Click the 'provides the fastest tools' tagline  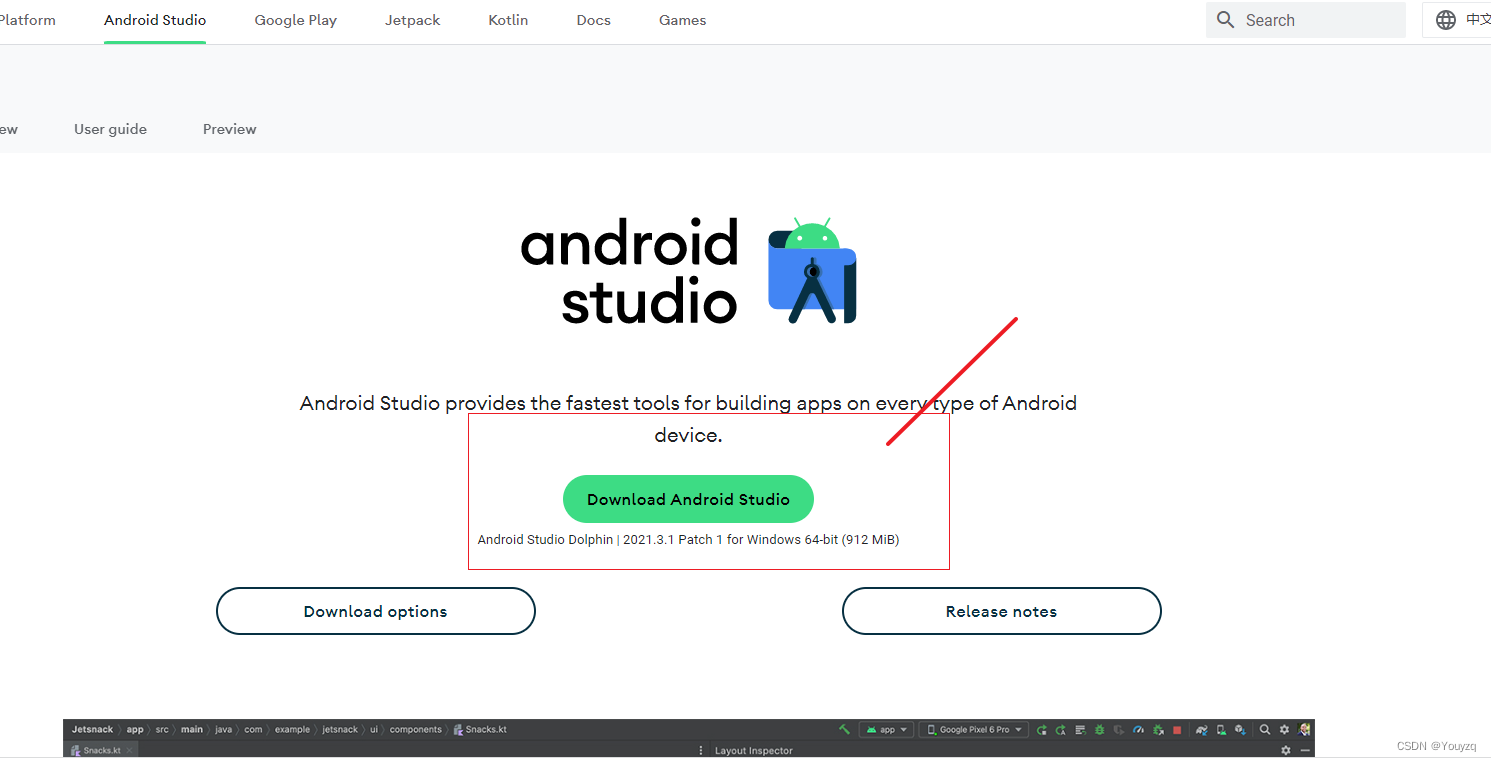[688, 419]
